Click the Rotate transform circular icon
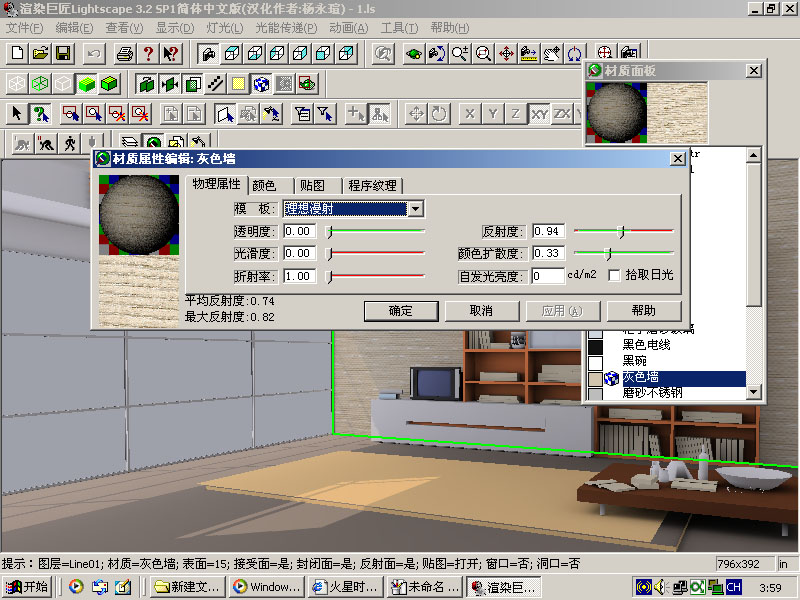Viewport: 800px width, 600px height. 439,114
